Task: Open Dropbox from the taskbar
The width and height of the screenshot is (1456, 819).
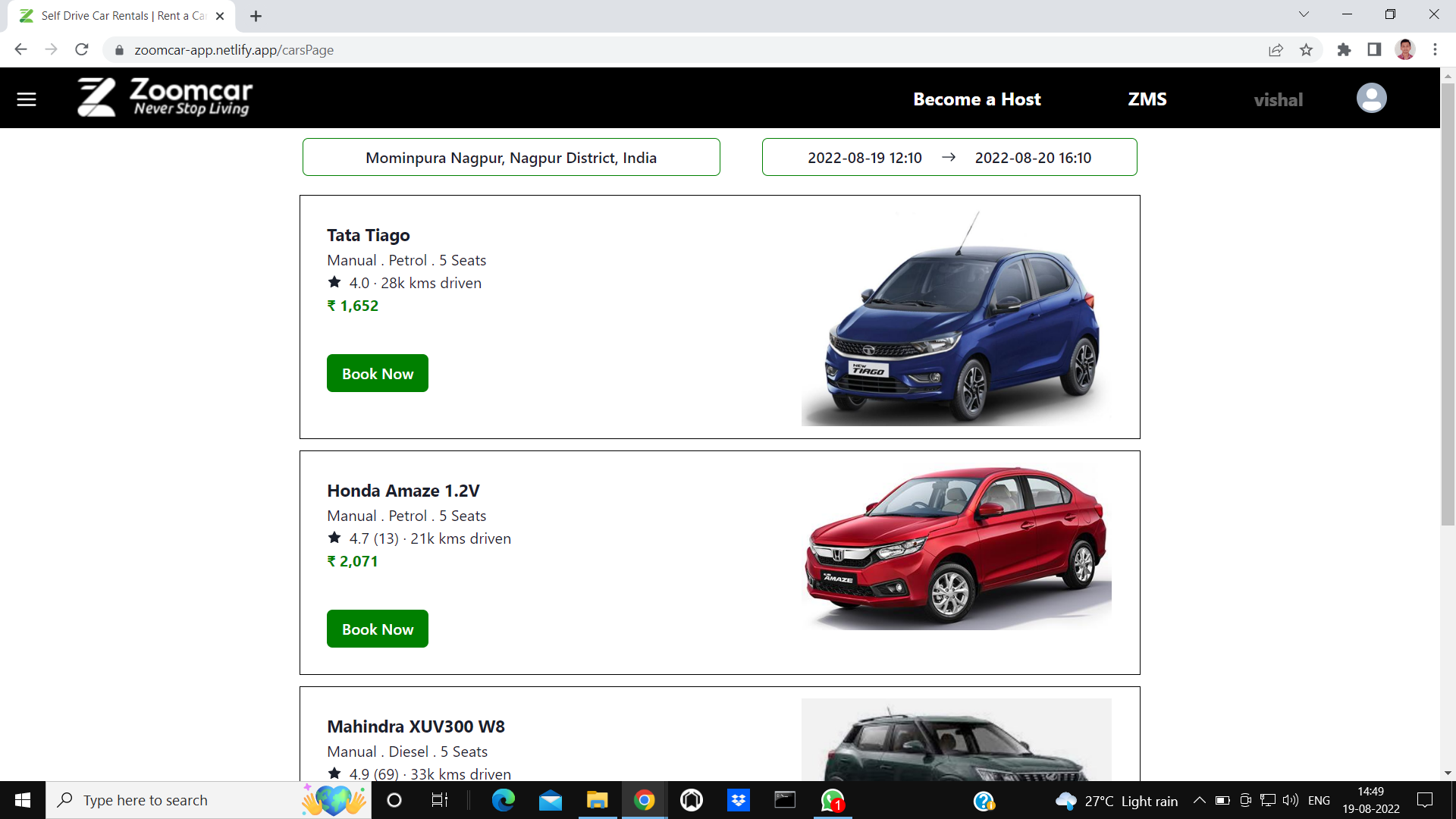Action: point(738,800)
